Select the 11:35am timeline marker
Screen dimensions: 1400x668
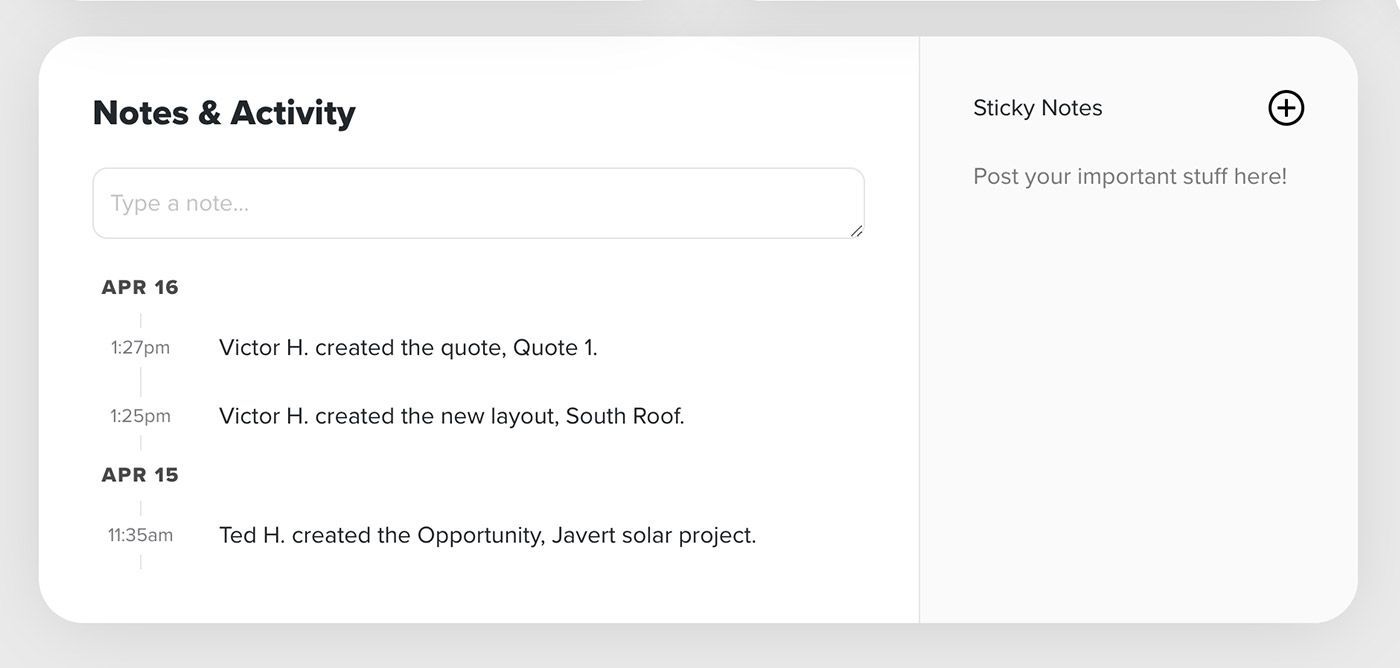coord(140,535)
